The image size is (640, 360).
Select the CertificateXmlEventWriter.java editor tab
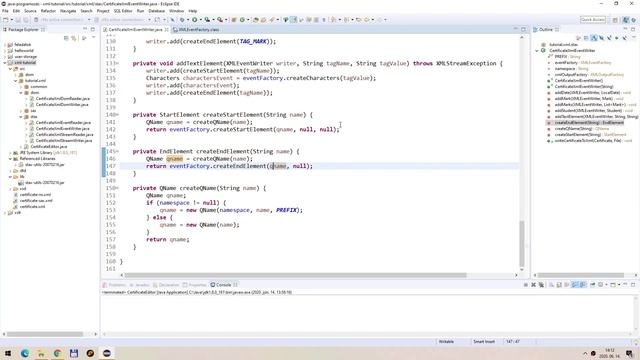click(x=135, y=29)
